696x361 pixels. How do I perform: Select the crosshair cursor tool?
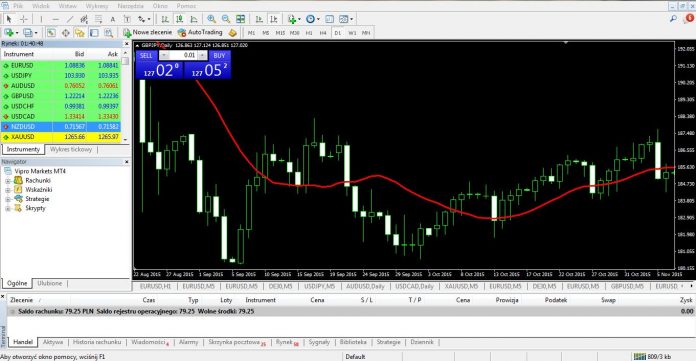tap(24, 19)
